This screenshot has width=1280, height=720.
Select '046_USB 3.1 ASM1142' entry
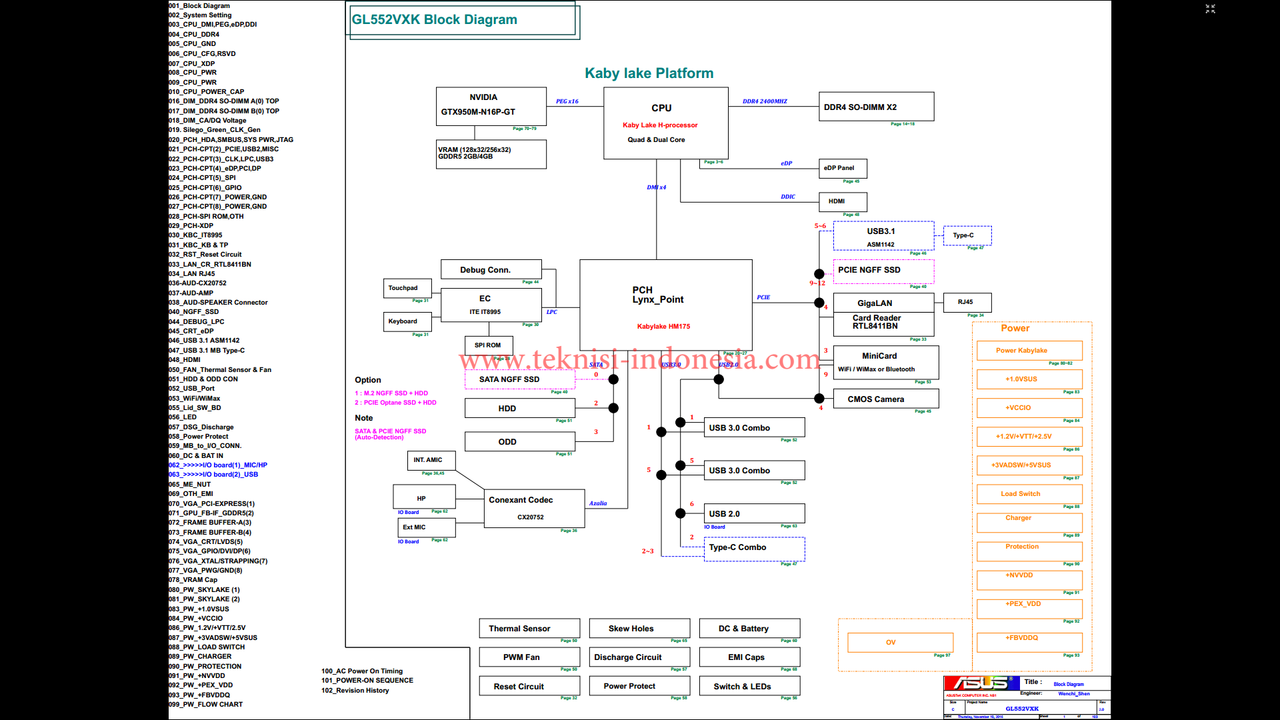(204, 340)
